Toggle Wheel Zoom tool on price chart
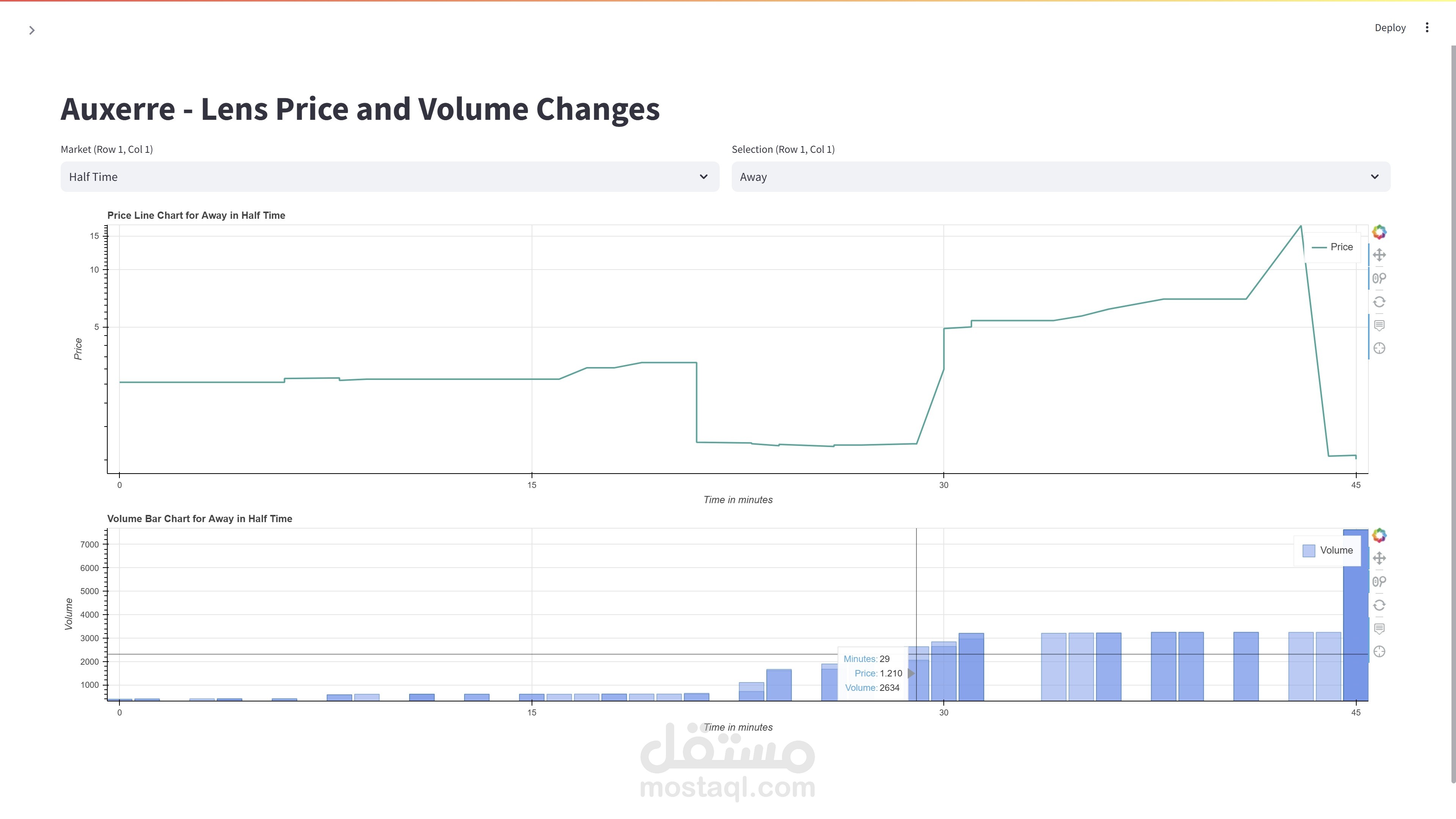The image size is (1456, 819). [1379, 278]
